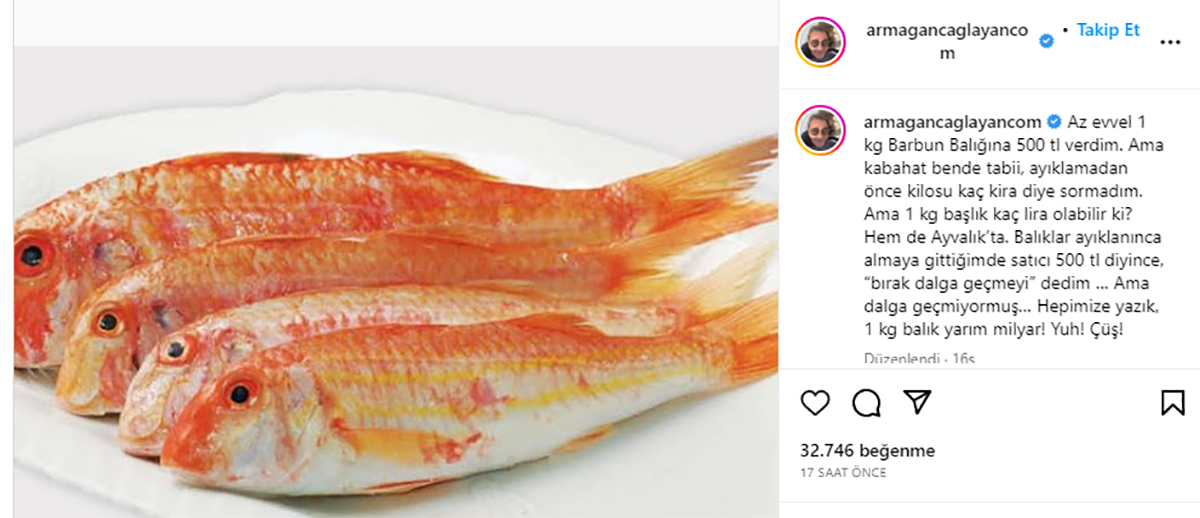Viewport: 1200px width, 518px height.
Task: Open the three-dot more options menu
Action: (1170, 43)
